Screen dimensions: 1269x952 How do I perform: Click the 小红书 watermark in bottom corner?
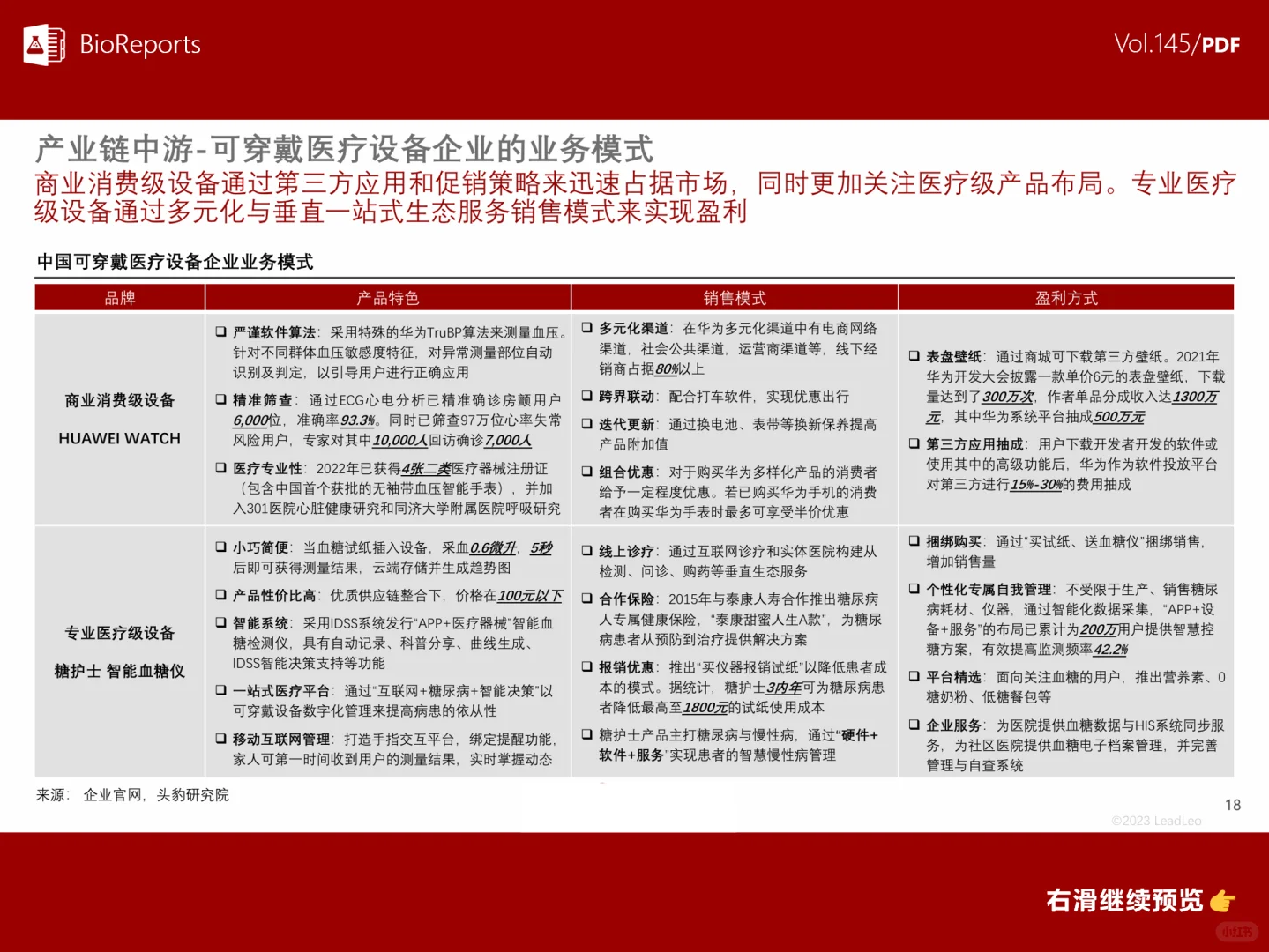pyautogui.click(x=1238, y=931)
